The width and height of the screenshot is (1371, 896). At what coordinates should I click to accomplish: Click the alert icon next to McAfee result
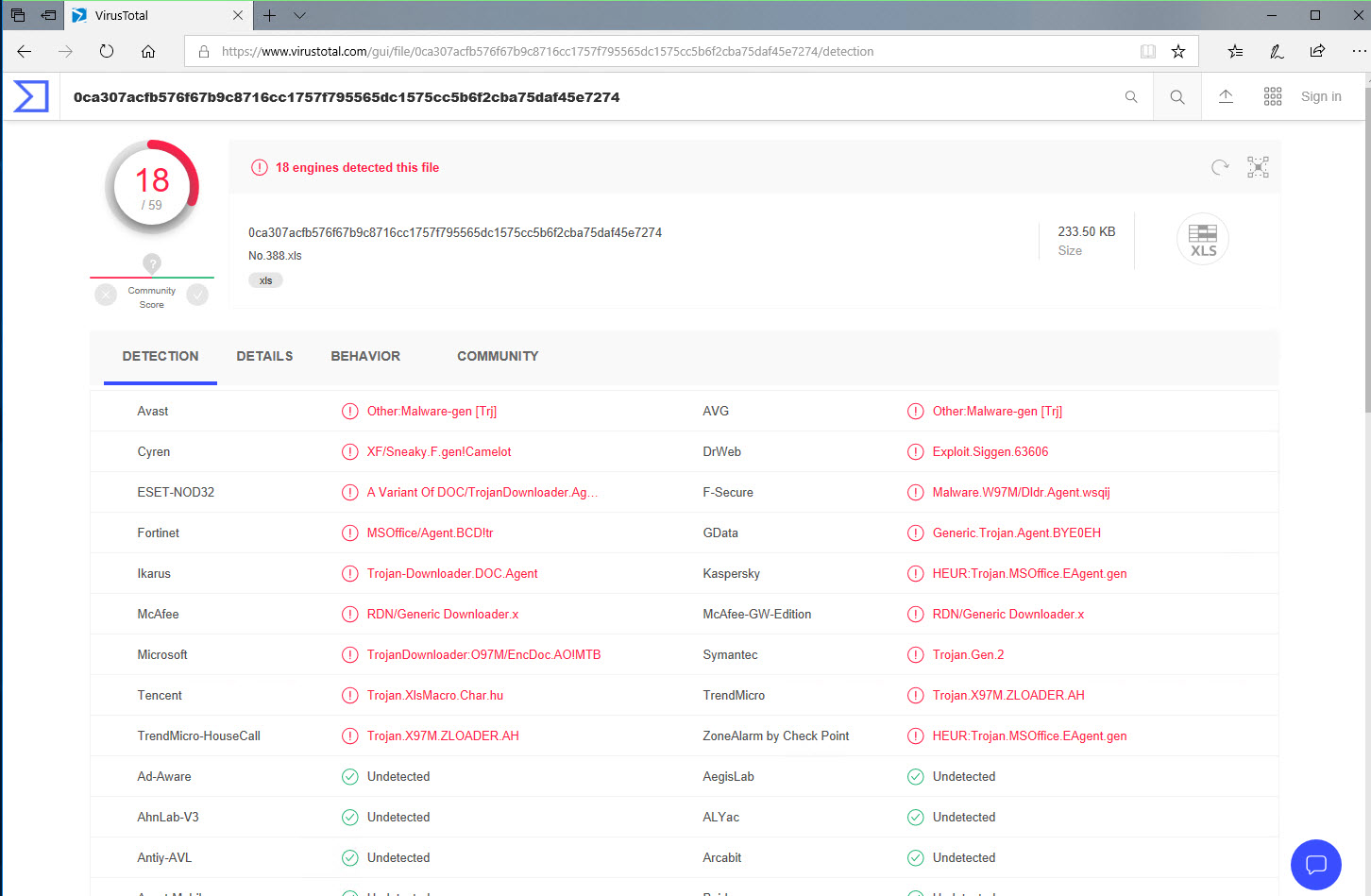(349, 614)
